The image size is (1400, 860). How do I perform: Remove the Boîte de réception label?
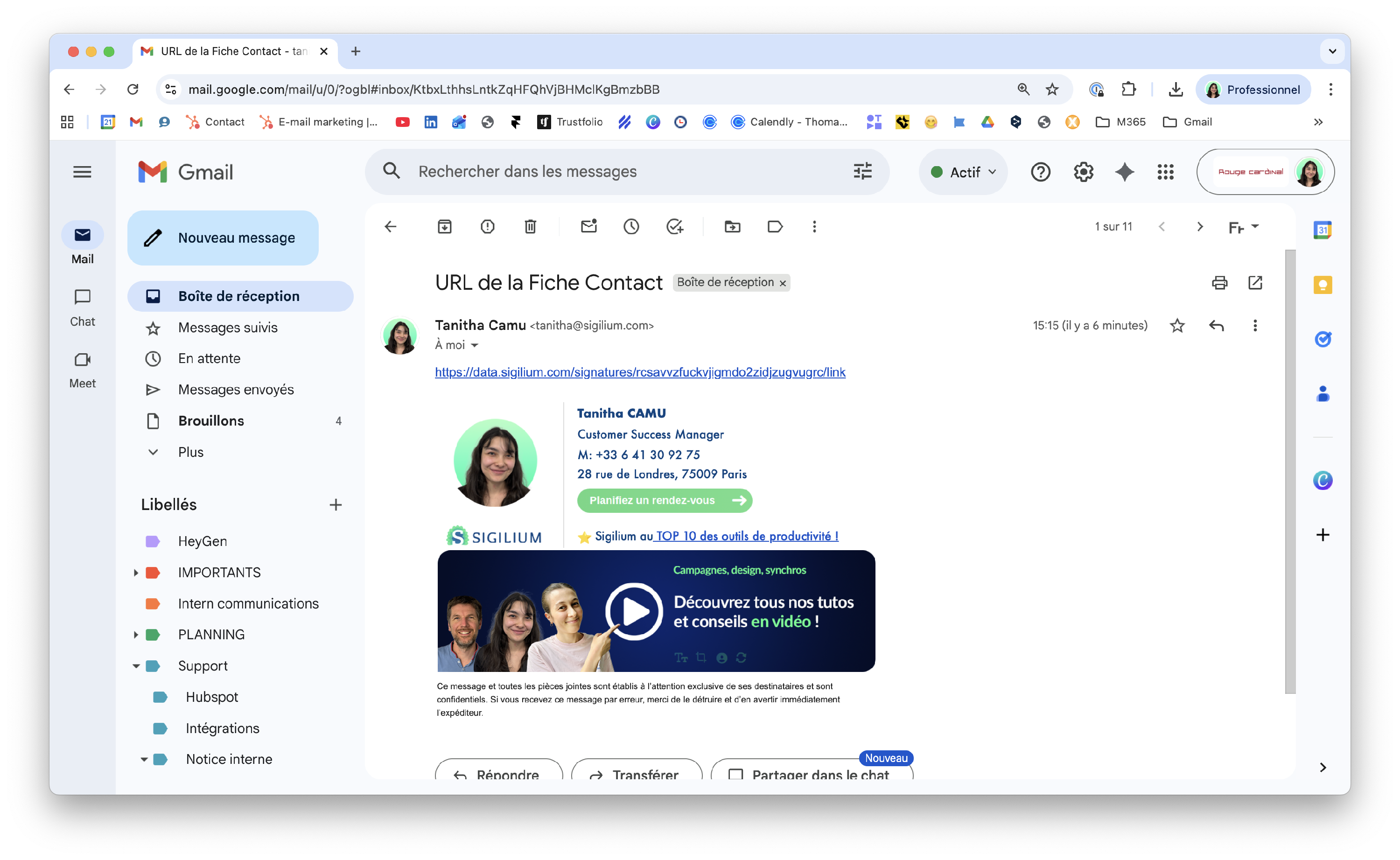(x=783, y=283)
